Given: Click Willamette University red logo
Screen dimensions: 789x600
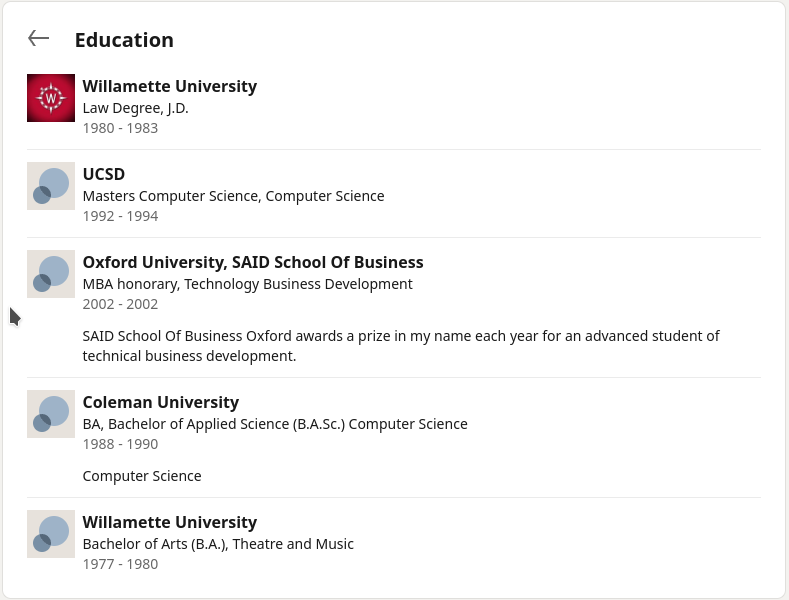Looking at the screenshot, I should pyautogui.click(x=51, y=98).
